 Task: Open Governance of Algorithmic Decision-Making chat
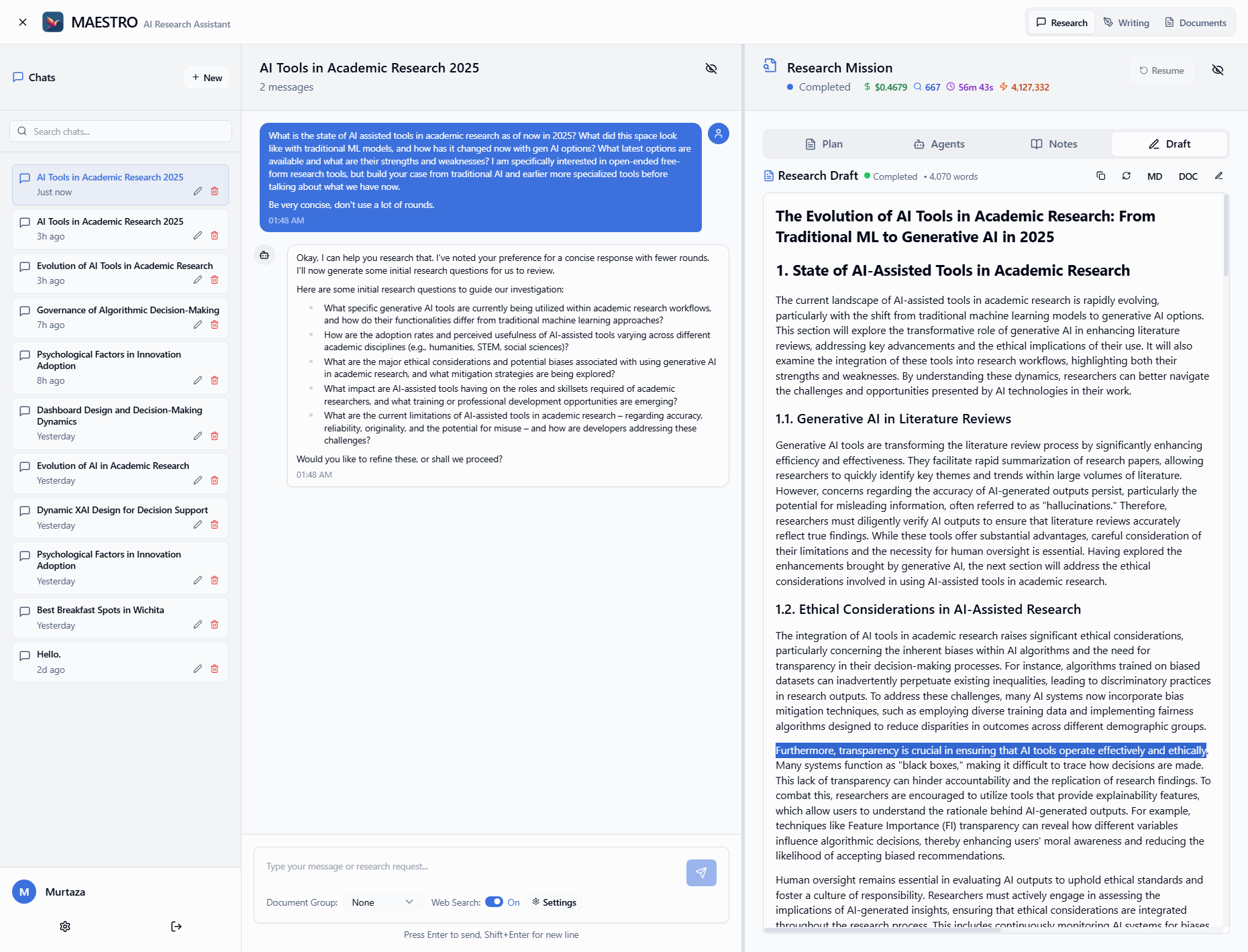tap(120, 318)
